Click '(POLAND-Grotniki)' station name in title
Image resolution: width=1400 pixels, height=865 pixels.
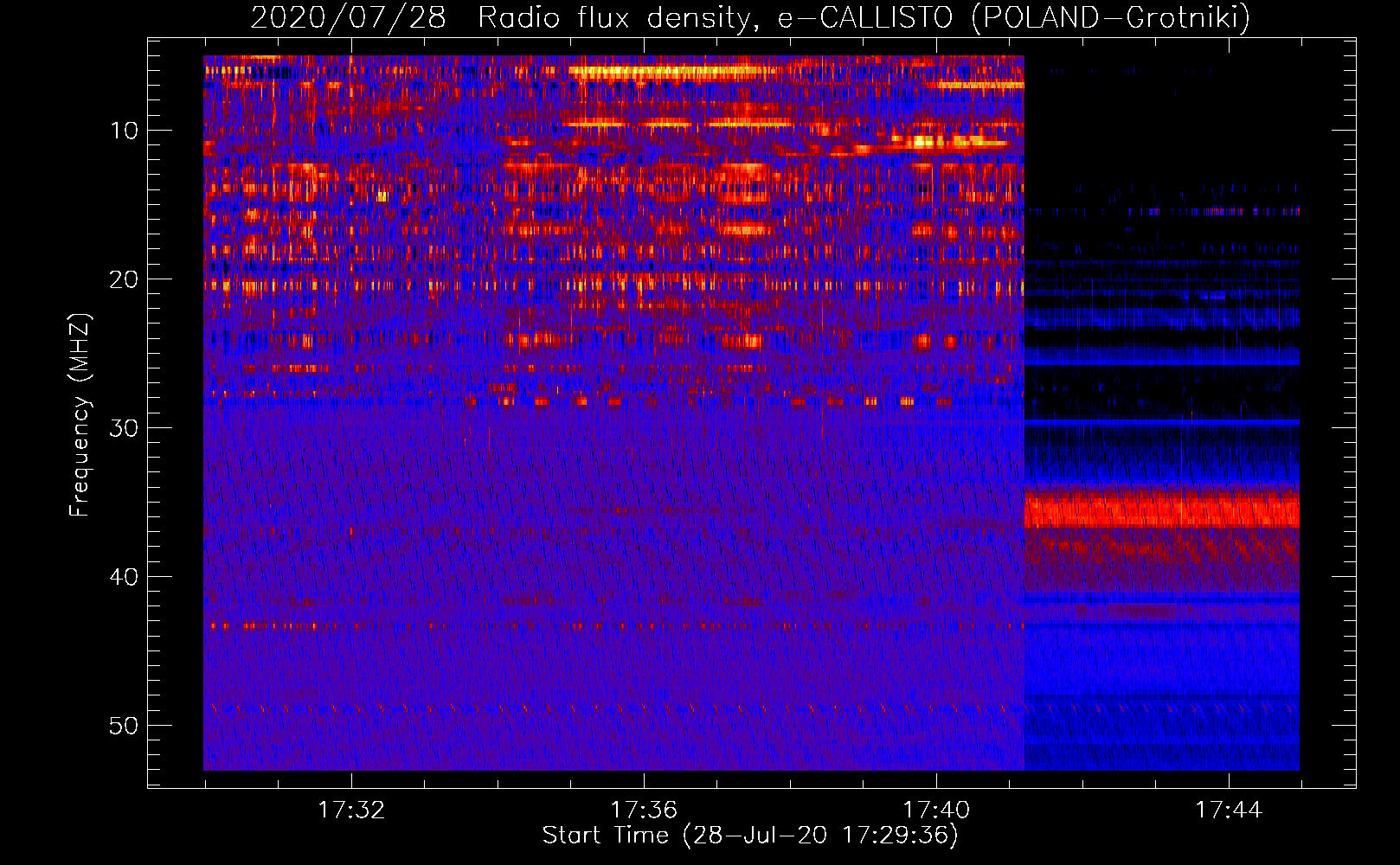(x=1111, y=17)
